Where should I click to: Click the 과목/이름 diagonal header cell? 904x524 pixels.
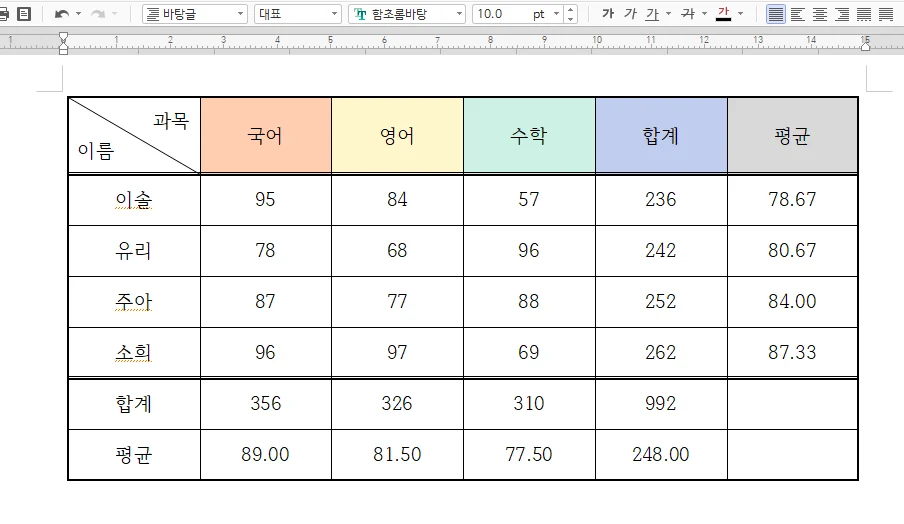134,135
